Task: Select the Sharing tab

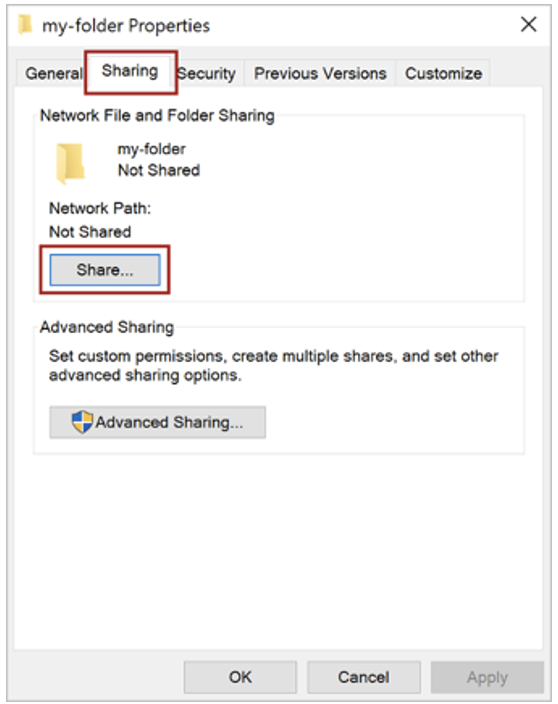Action: (x=130, y=71)
